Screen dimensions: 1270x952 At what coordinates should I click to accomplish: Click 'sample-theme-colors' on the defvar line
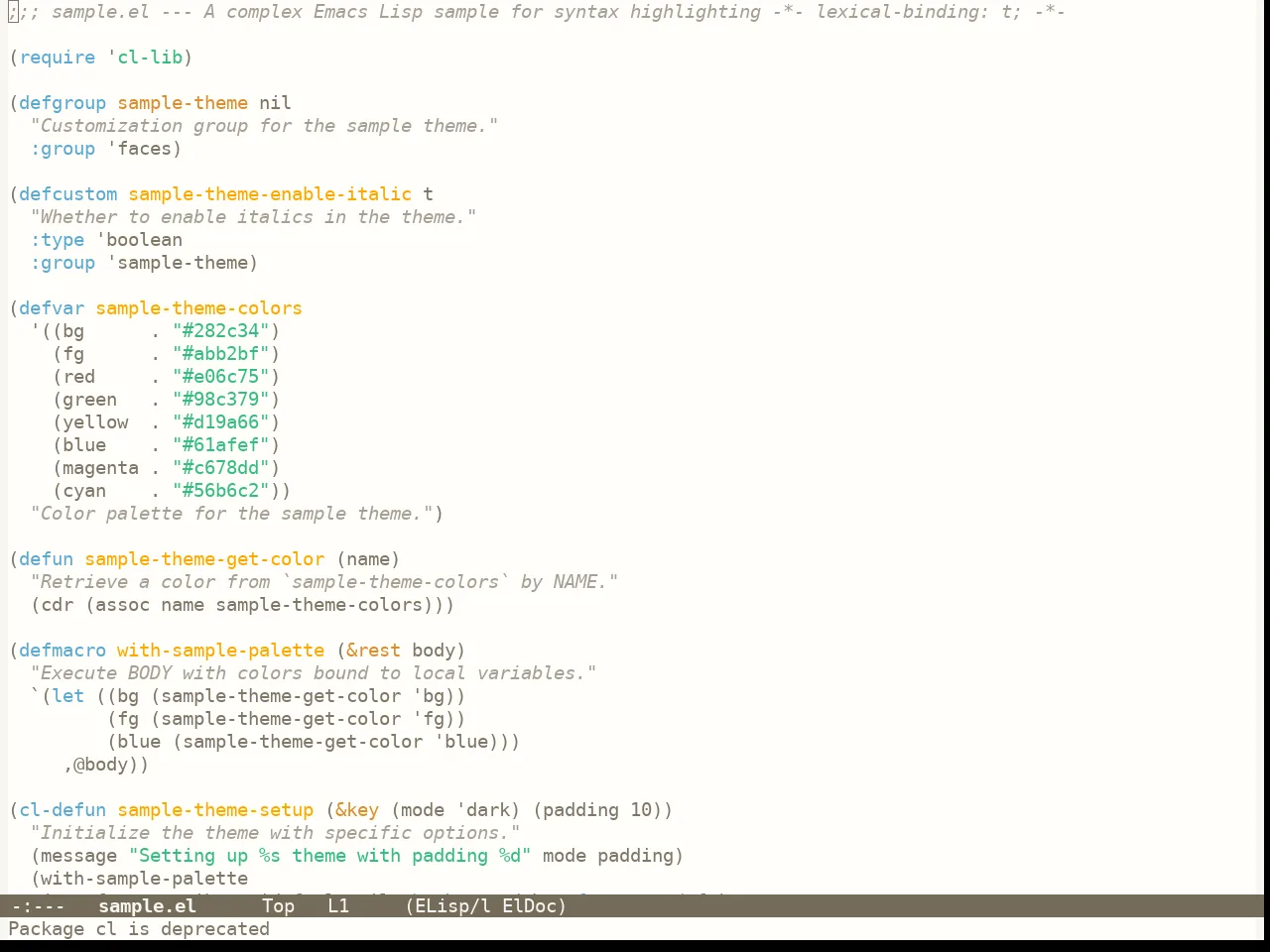(x=198, y=308)
